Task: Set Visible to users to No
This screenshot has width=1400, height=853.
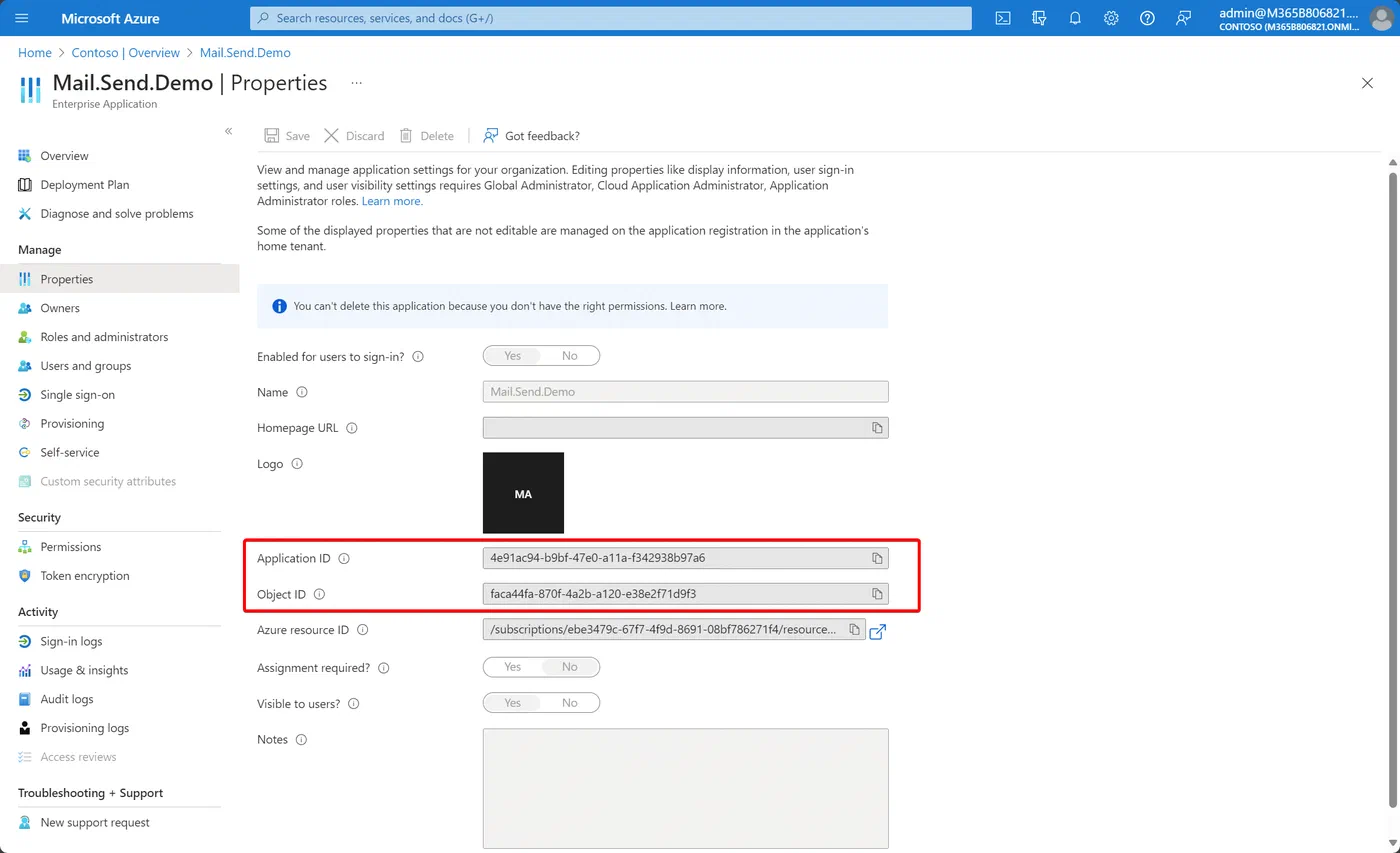Action: coord(570,703)
